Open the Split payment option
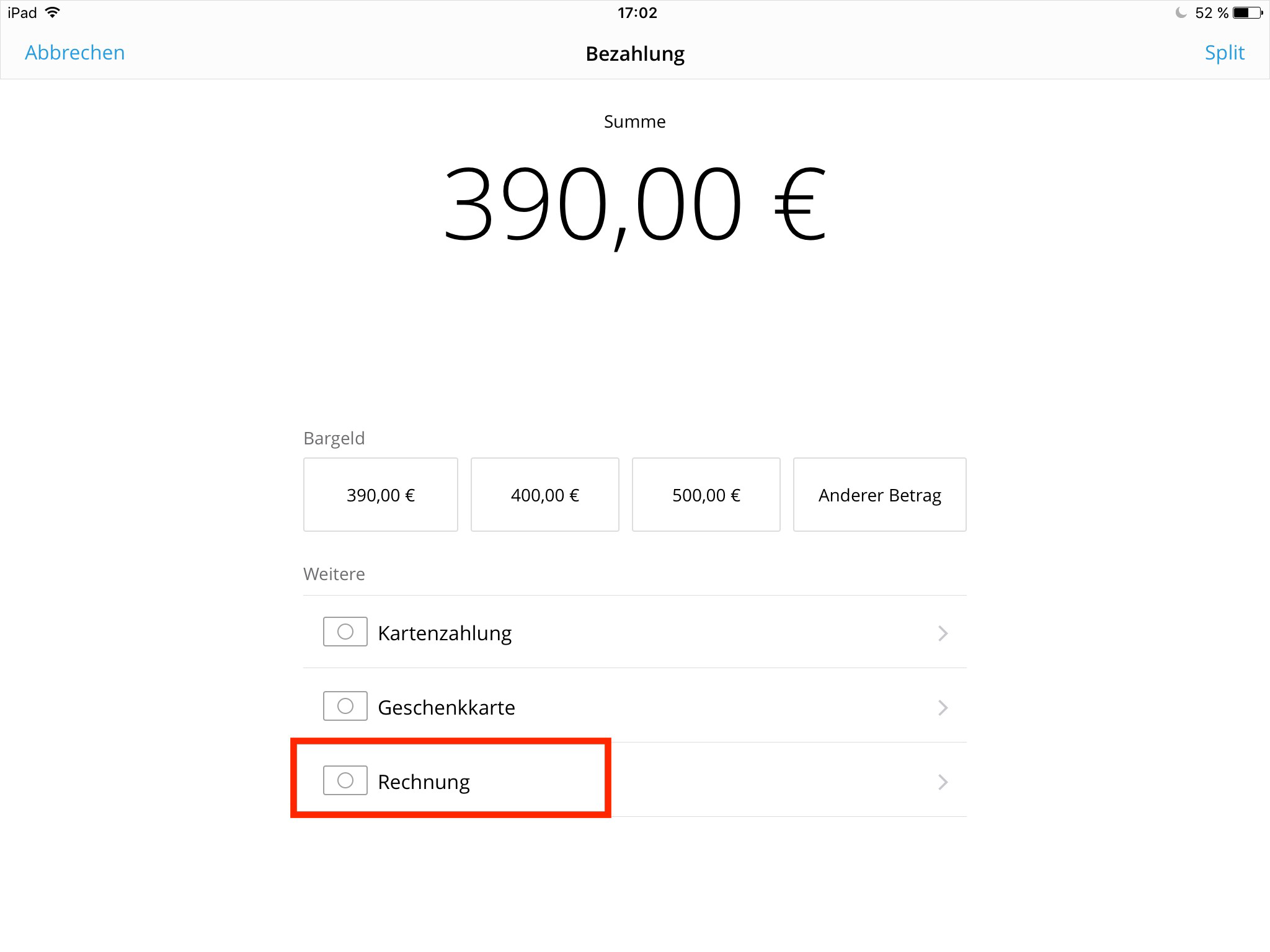This screenshot has width=1270, height=952. pyautogui.click(x=1224, y=53)
